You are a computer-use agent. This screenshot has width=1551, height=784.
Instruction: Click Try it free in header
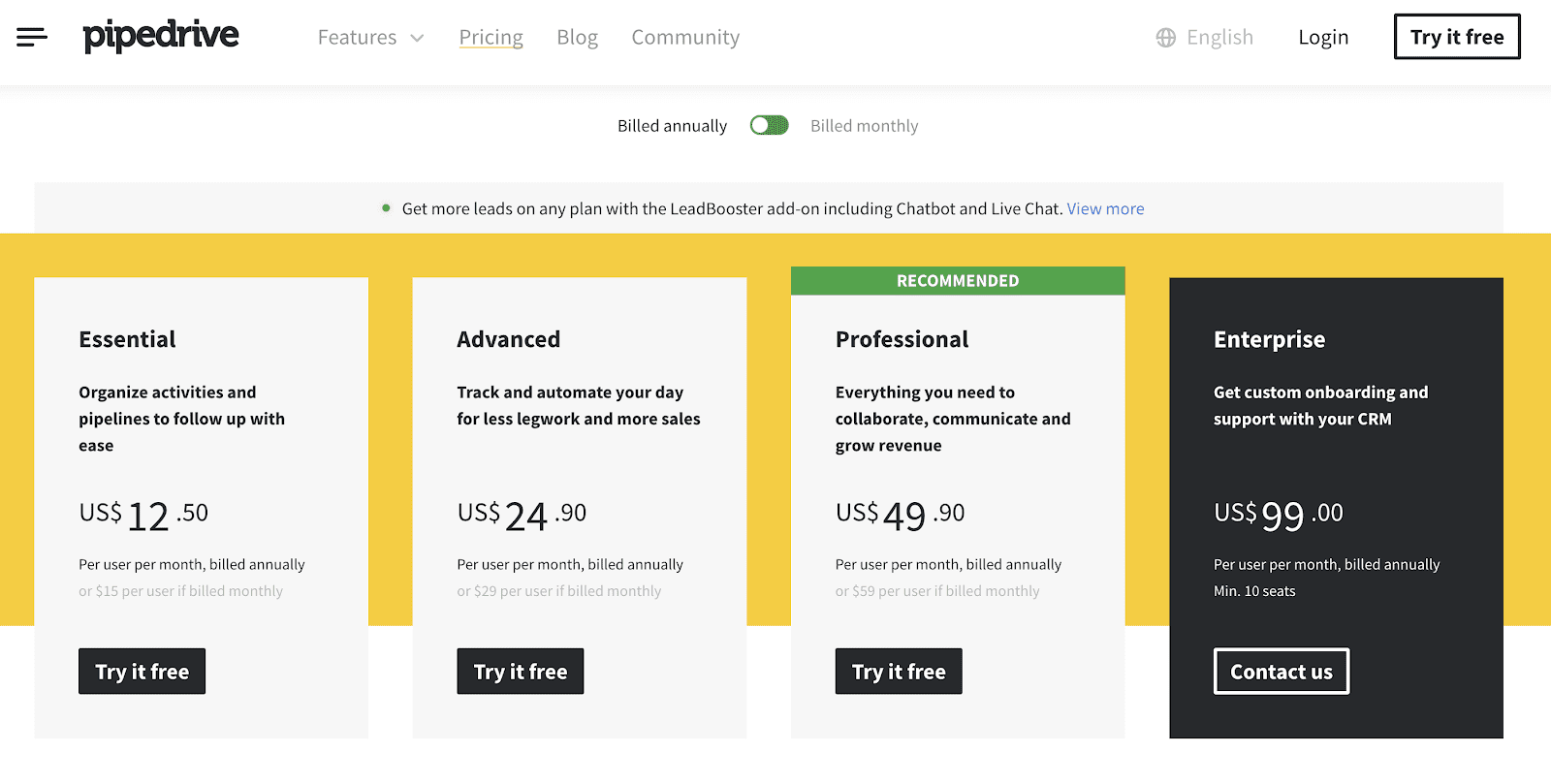(x=1457, y=37)
